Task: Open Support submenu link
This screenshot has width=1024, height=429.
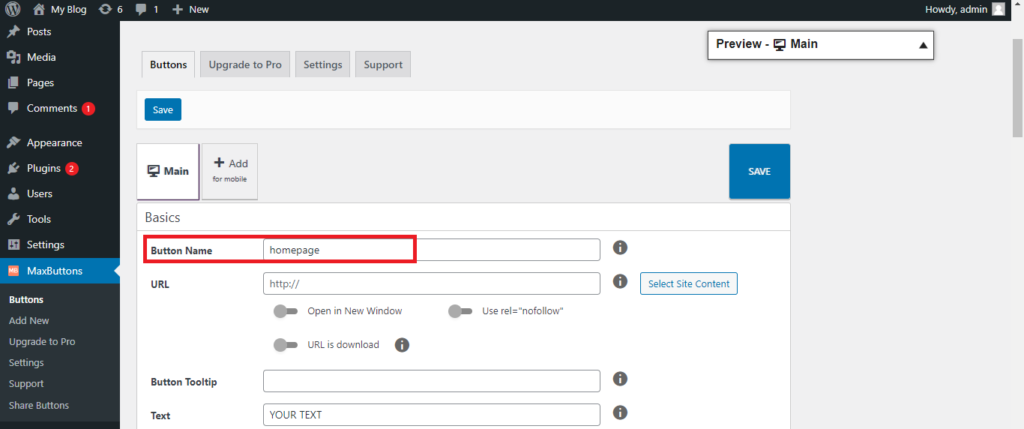Action: (x=26, y=383)
